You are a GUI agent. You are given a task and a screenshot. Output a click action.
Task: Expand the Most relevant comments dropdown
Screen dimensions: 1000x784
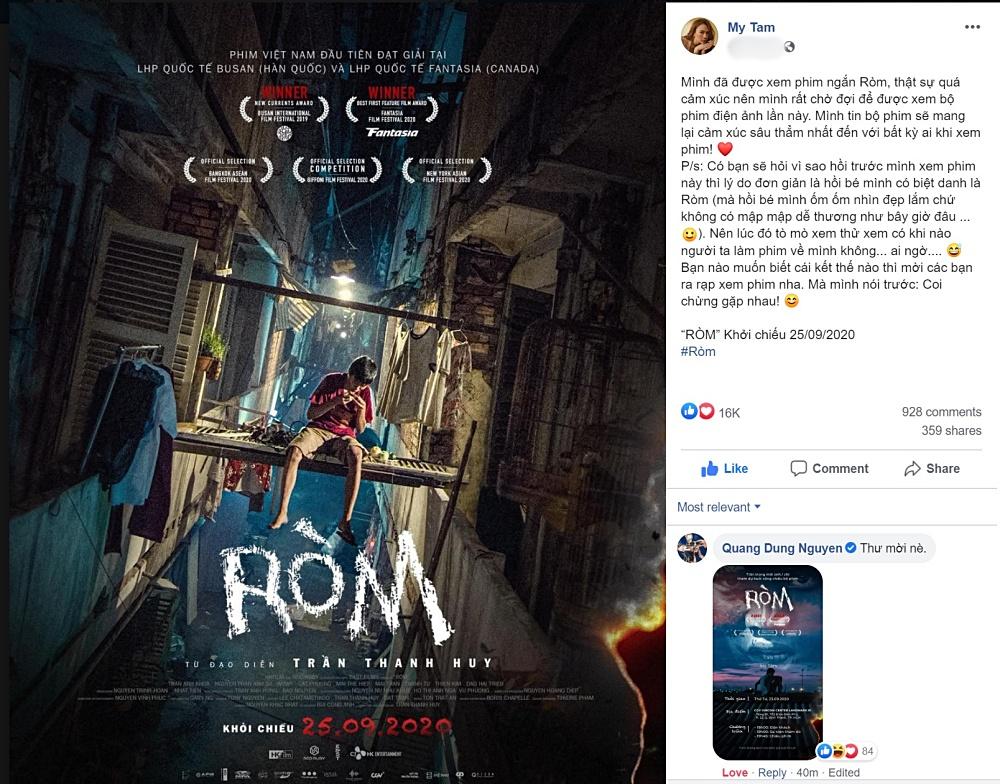tap(719, 507)
